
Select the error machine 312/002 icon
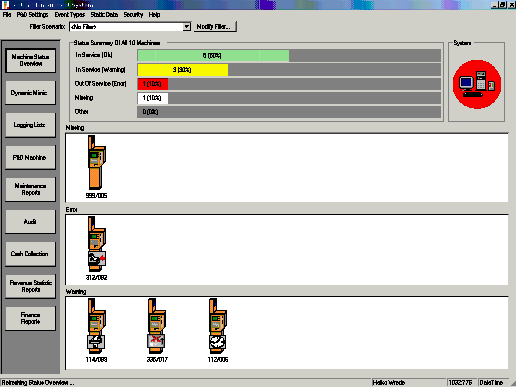97,244
